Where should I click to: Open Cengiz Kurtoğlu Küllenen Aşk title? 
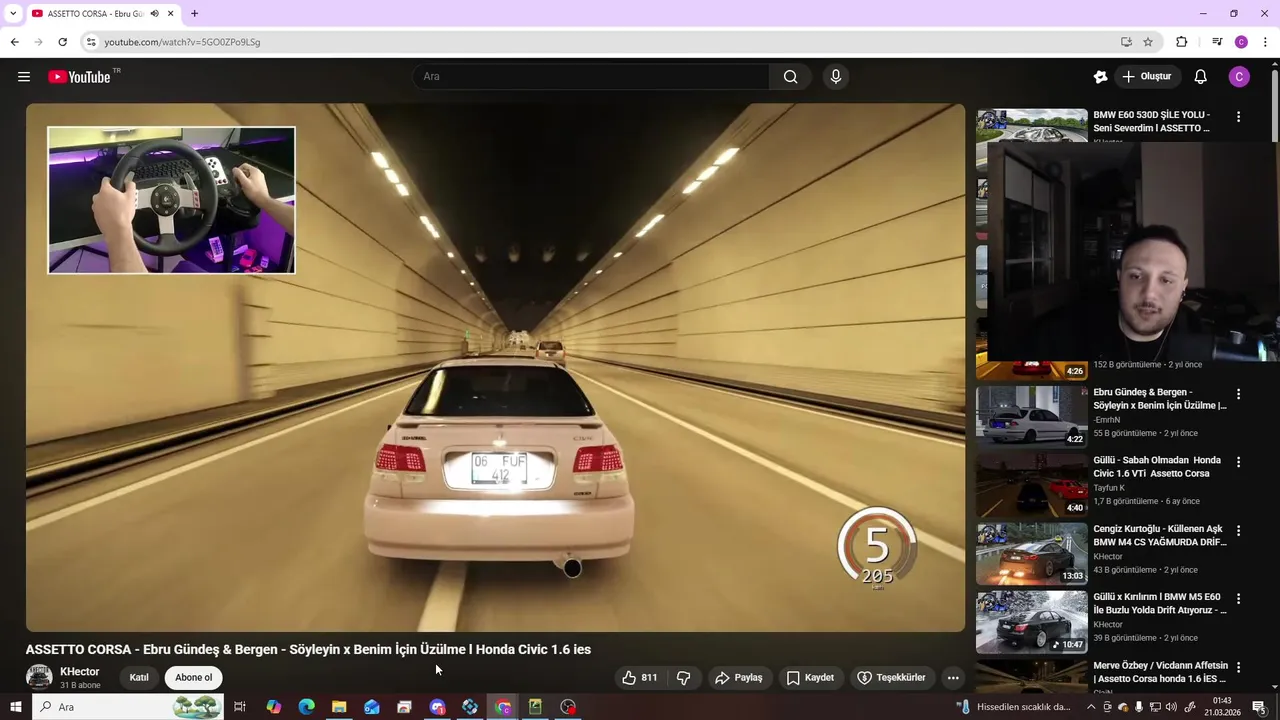pos(1159,535)
